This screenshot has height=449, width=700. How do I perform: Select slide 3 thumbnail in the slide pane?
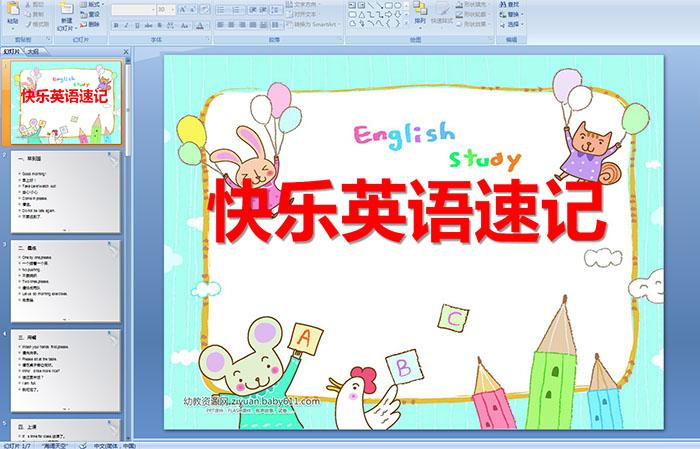pyautogui.click(x=66, y=281)
